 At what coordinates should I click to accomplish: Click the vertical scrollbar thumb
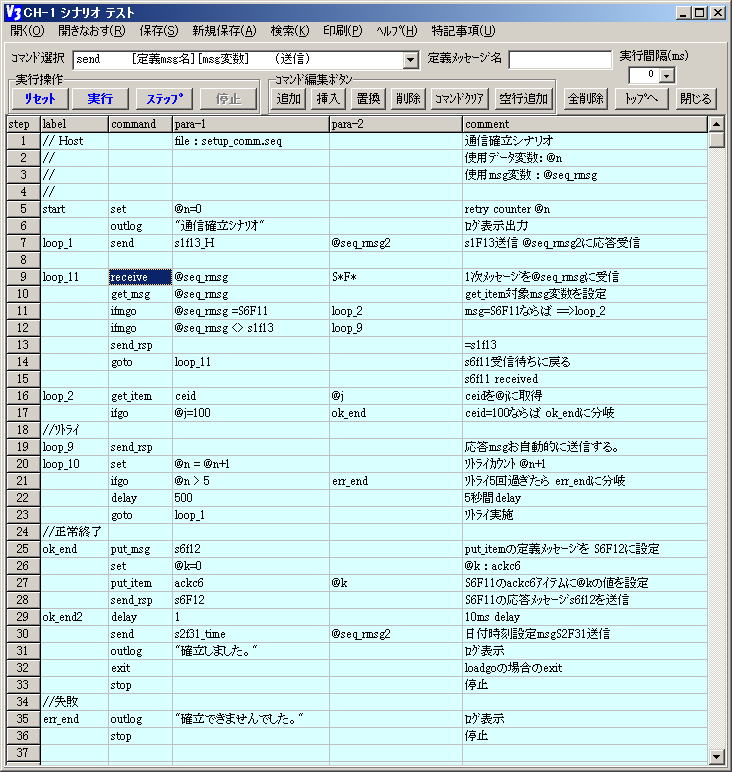click(716, 140)
